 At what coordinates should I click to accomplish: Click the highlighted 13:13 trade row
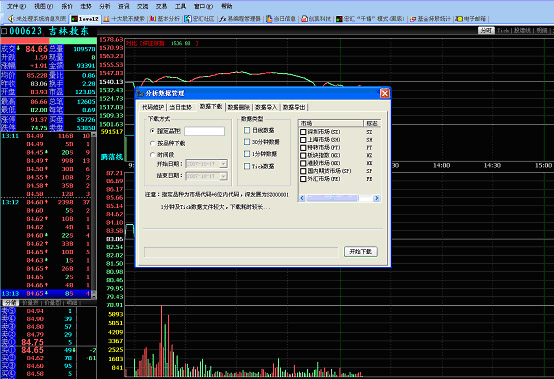tap(46, 294)
